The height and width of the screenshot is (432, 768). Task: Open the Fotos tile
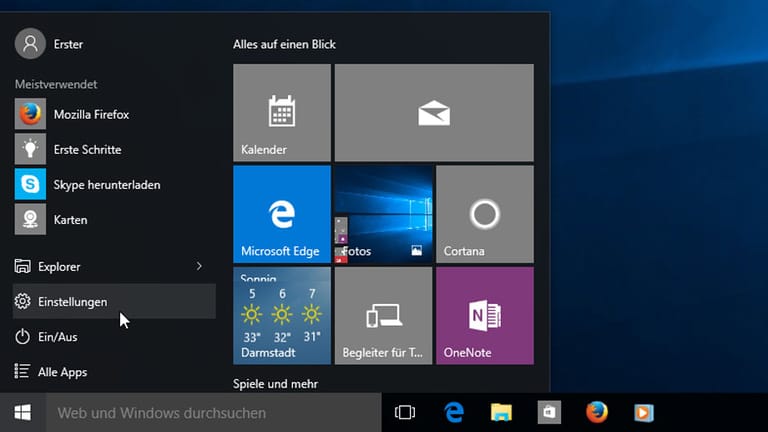point(384,214)
